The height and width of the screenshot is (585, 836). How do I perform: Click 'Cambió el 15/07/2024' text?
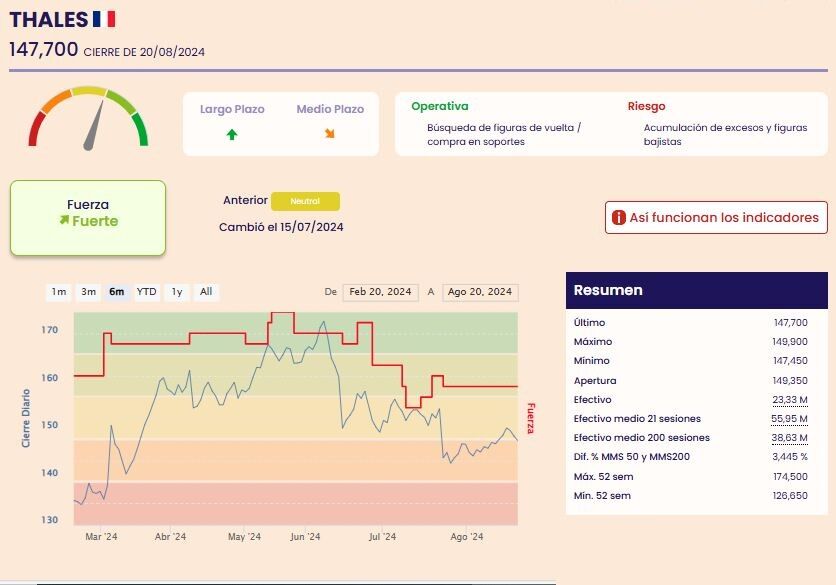(x=281, y=227)
